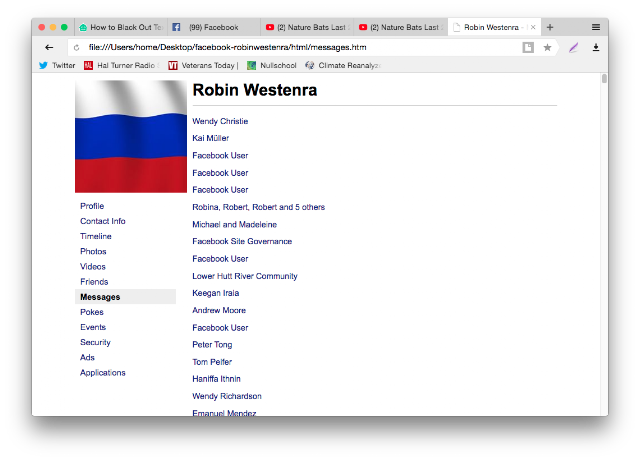Image resolution: width=640 pixels, height=461 pixels.
Task: Click the Veterans Today bookmark favicon
Action: click(x=173, y=65)
